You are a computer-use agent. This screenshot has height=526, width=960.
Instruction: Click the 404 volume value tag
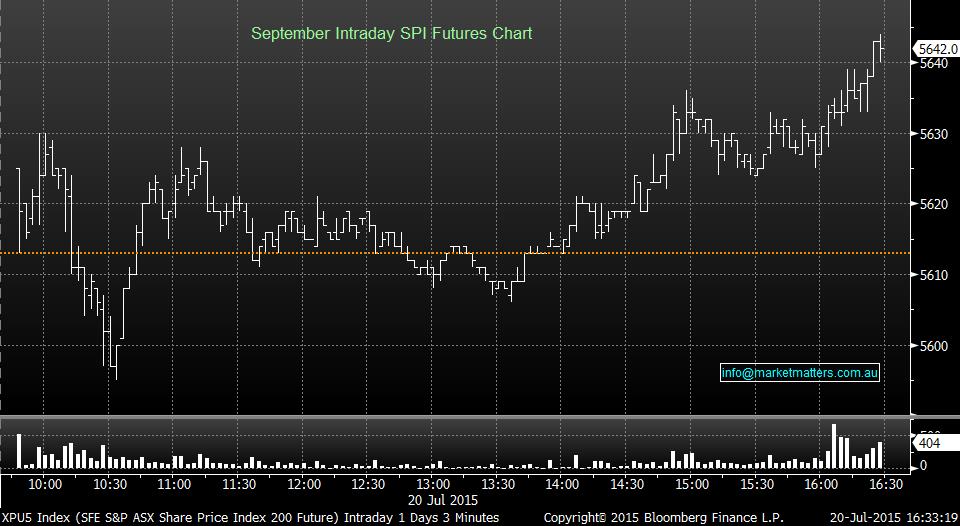point(930,441)
